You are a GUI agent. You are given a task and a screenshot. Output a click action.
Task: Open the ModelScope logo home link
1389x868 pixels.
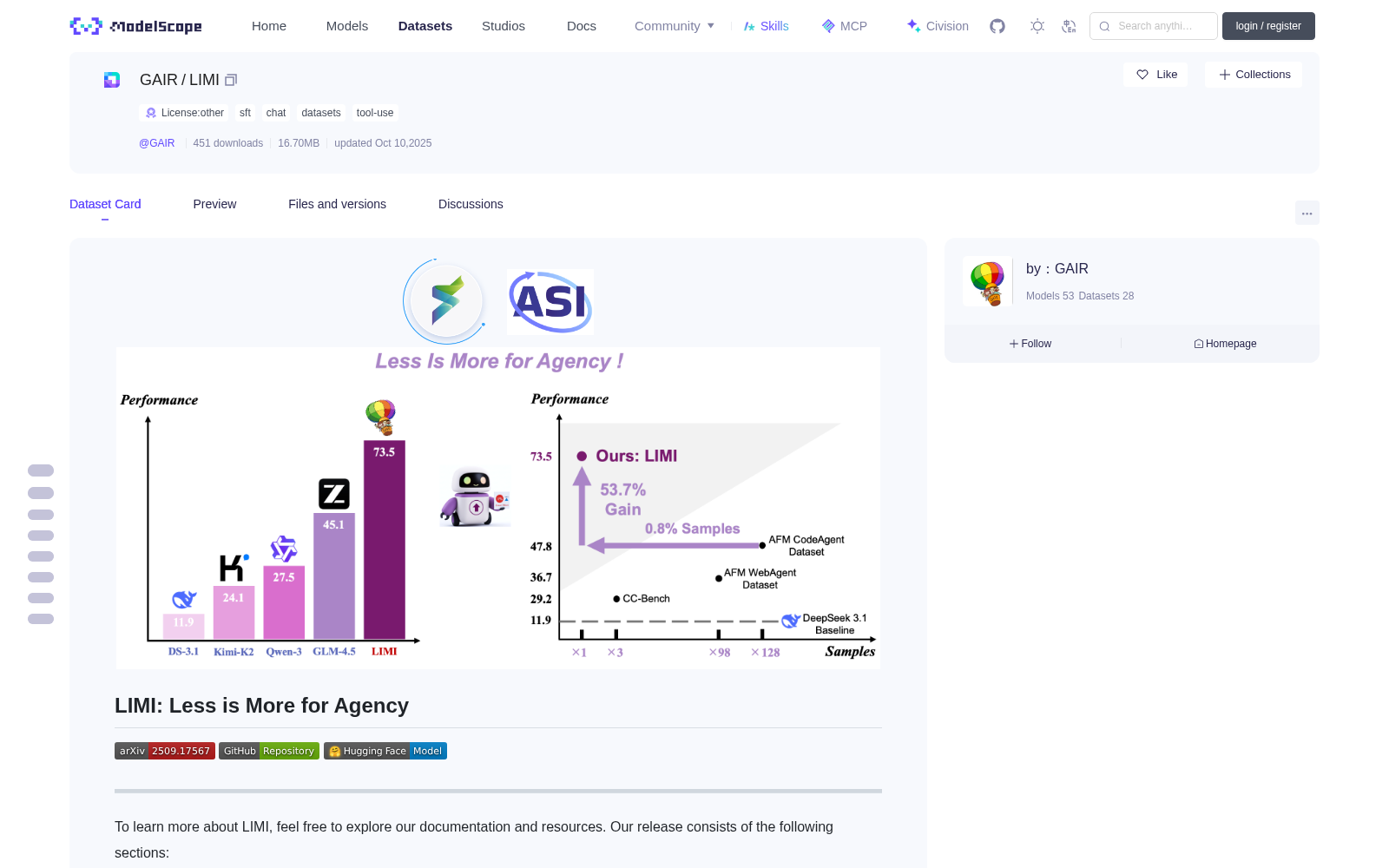135,26
